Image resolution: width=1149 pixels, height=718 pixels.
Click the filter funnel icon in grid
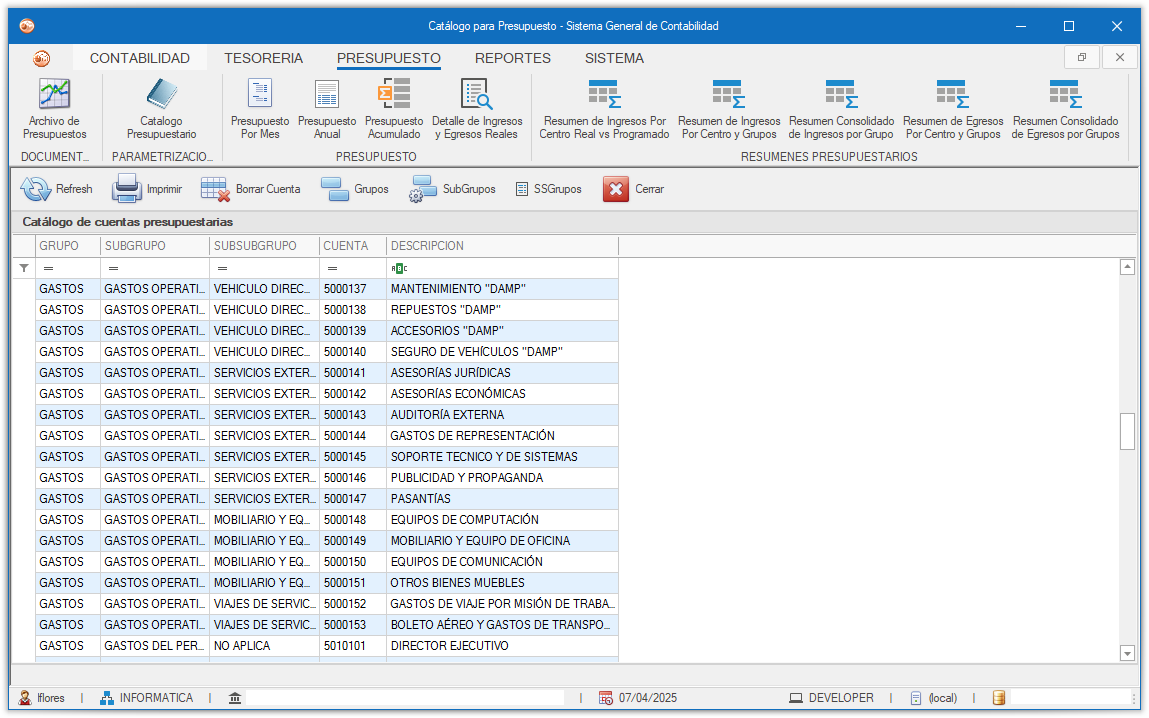pos(24,268)
